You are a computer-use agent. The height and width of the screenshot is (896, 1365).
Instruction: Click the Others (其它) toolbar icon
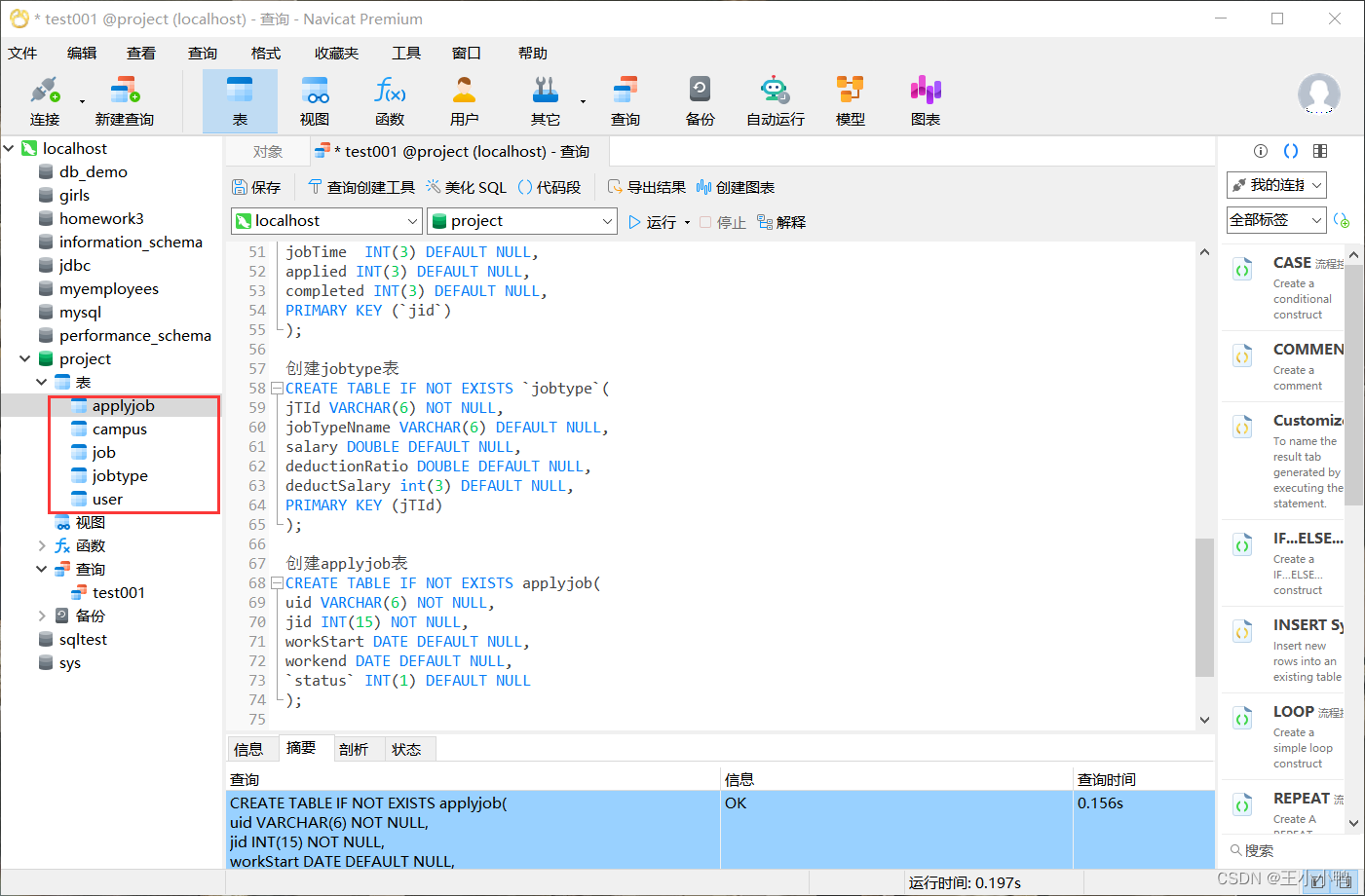[x=546, y=101]
